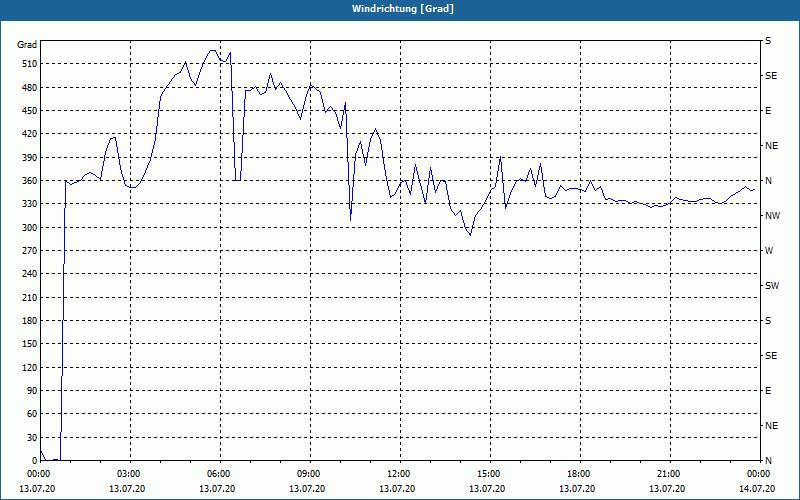Click the y-axis value '180'
This screenshot has height=500, width=800.
(x=30, y=321)
